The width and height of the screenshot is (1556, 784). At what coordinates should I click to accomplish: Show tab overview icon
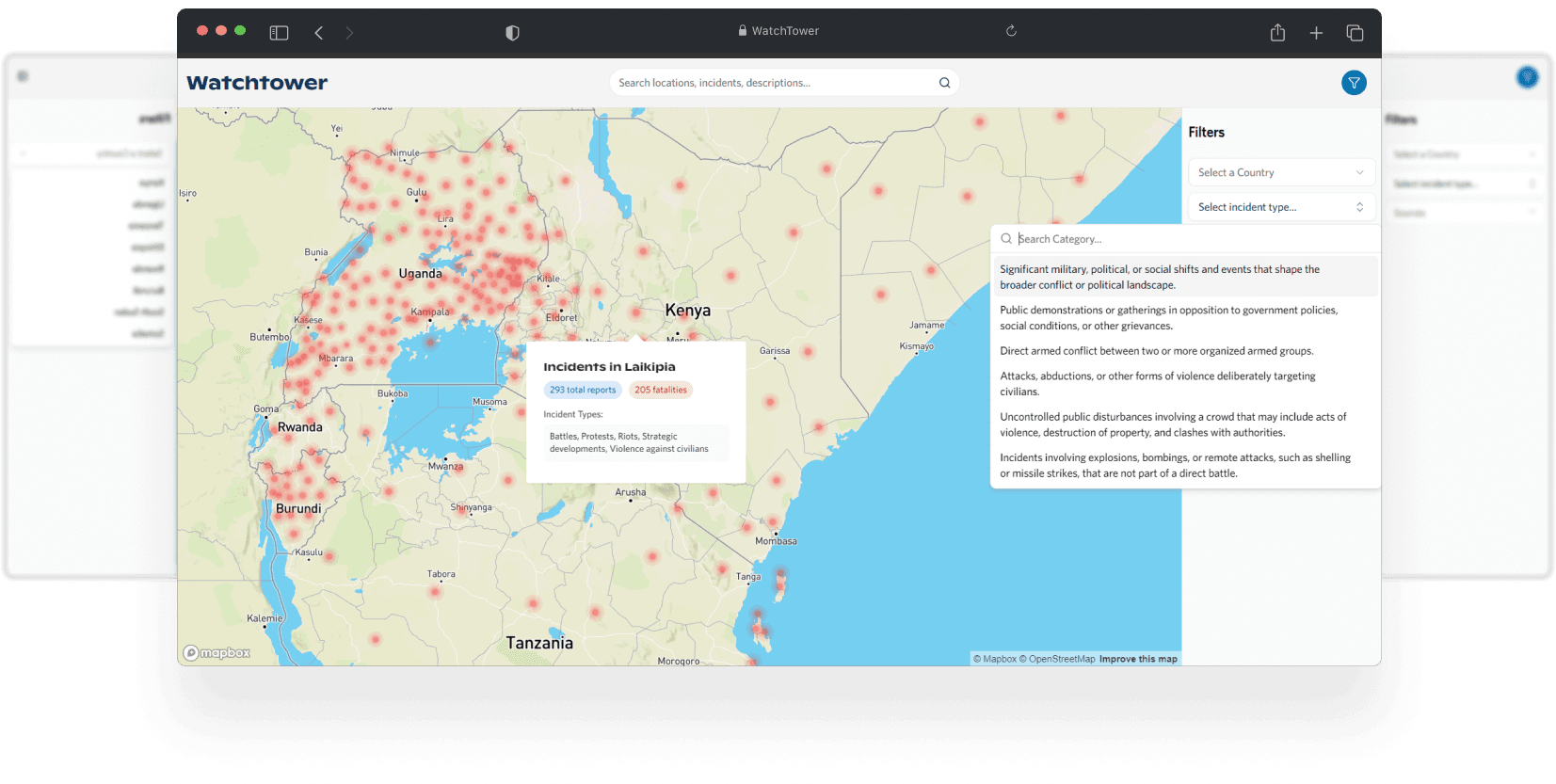pos(1355,33)
